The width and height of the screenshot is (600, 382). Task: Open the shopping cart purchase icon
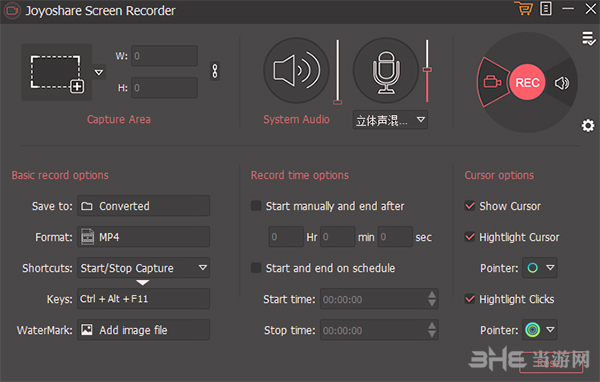[x=523, y=8]
